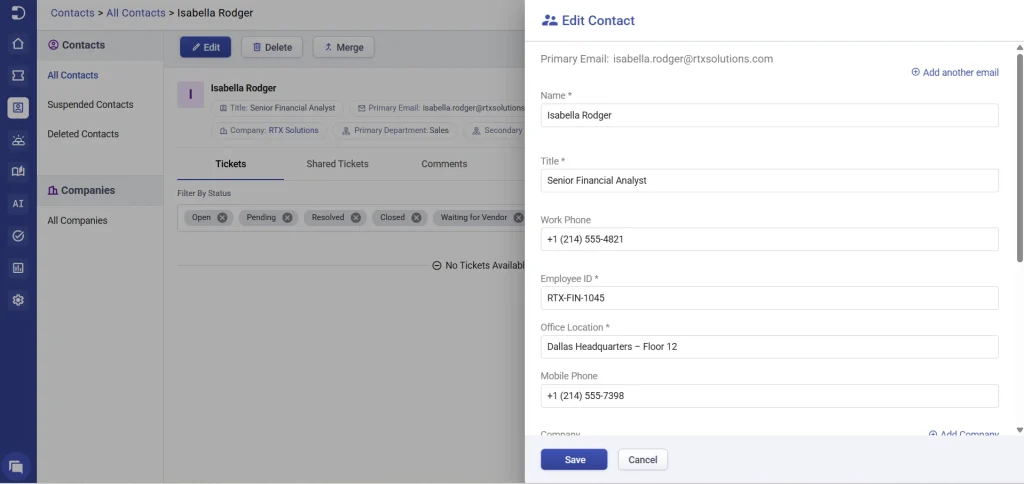
Task: Select Suspended Contacts in left panel
Action: (x=90, y=105)
